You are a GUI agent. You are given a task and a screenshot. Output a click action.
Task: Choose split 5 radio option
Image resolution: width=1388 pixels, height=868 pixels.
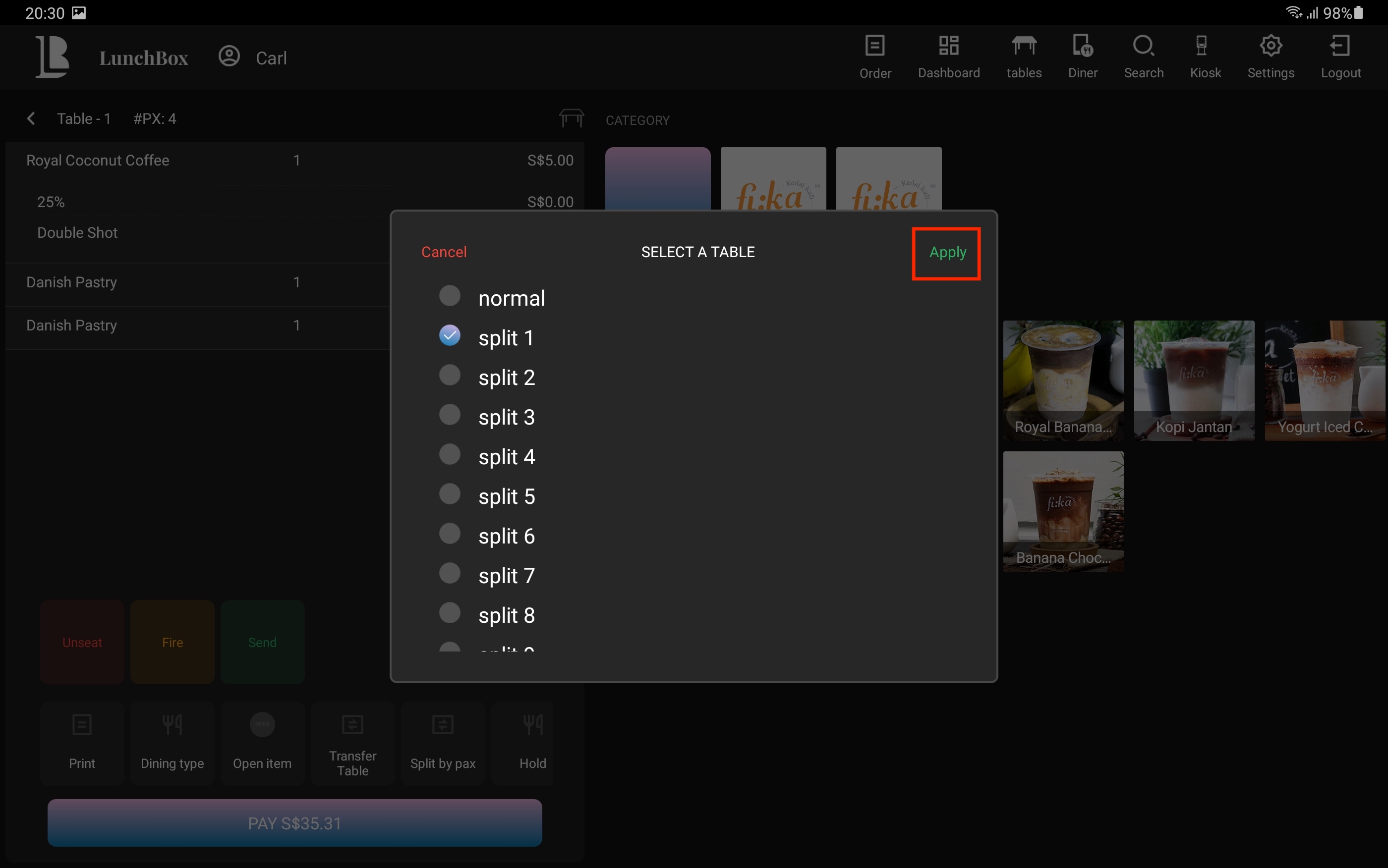point(450,494)
